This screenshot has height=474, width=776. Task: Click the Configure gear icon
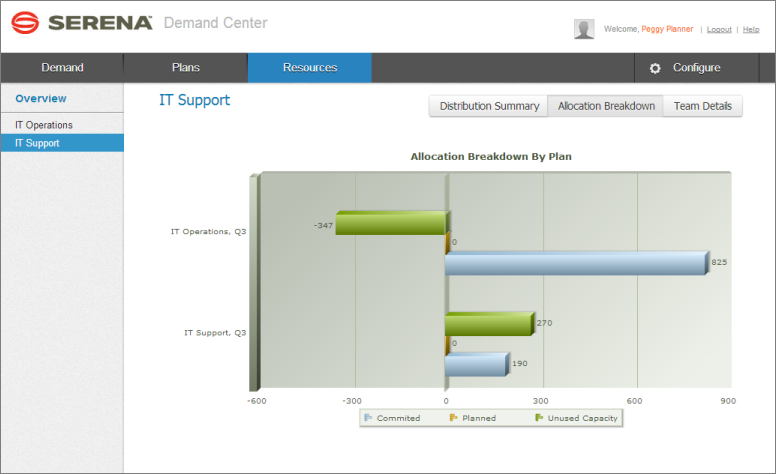(x=655, y=68)
